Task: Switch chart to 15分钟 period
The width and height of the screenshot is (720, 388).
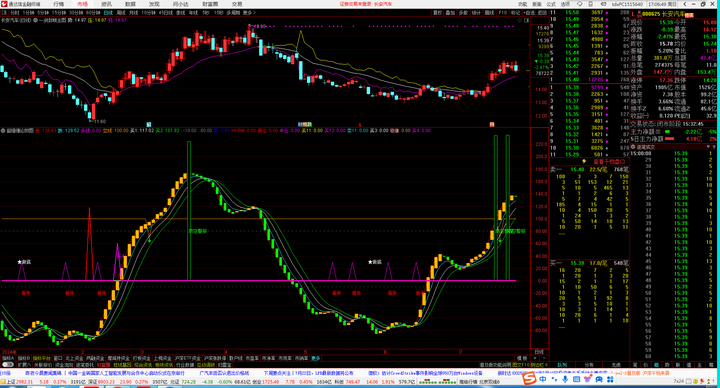Action: [59, 13]
